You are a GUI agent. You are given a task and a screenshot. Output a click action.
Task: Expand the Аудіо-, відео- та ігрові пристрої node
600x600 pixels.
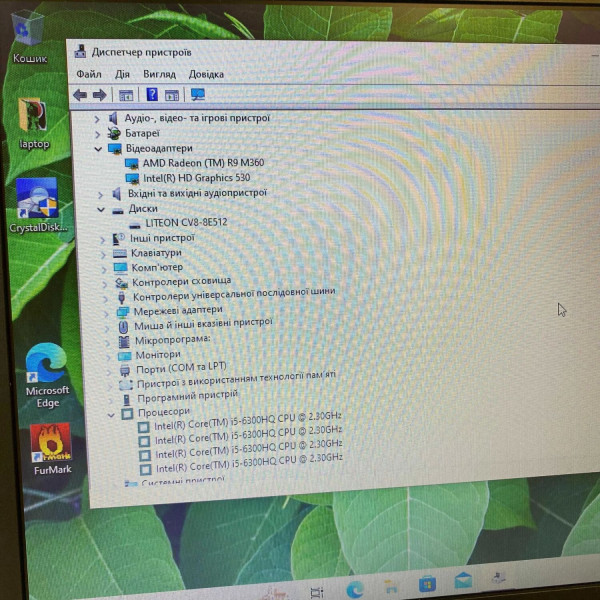tap(97, 119)
